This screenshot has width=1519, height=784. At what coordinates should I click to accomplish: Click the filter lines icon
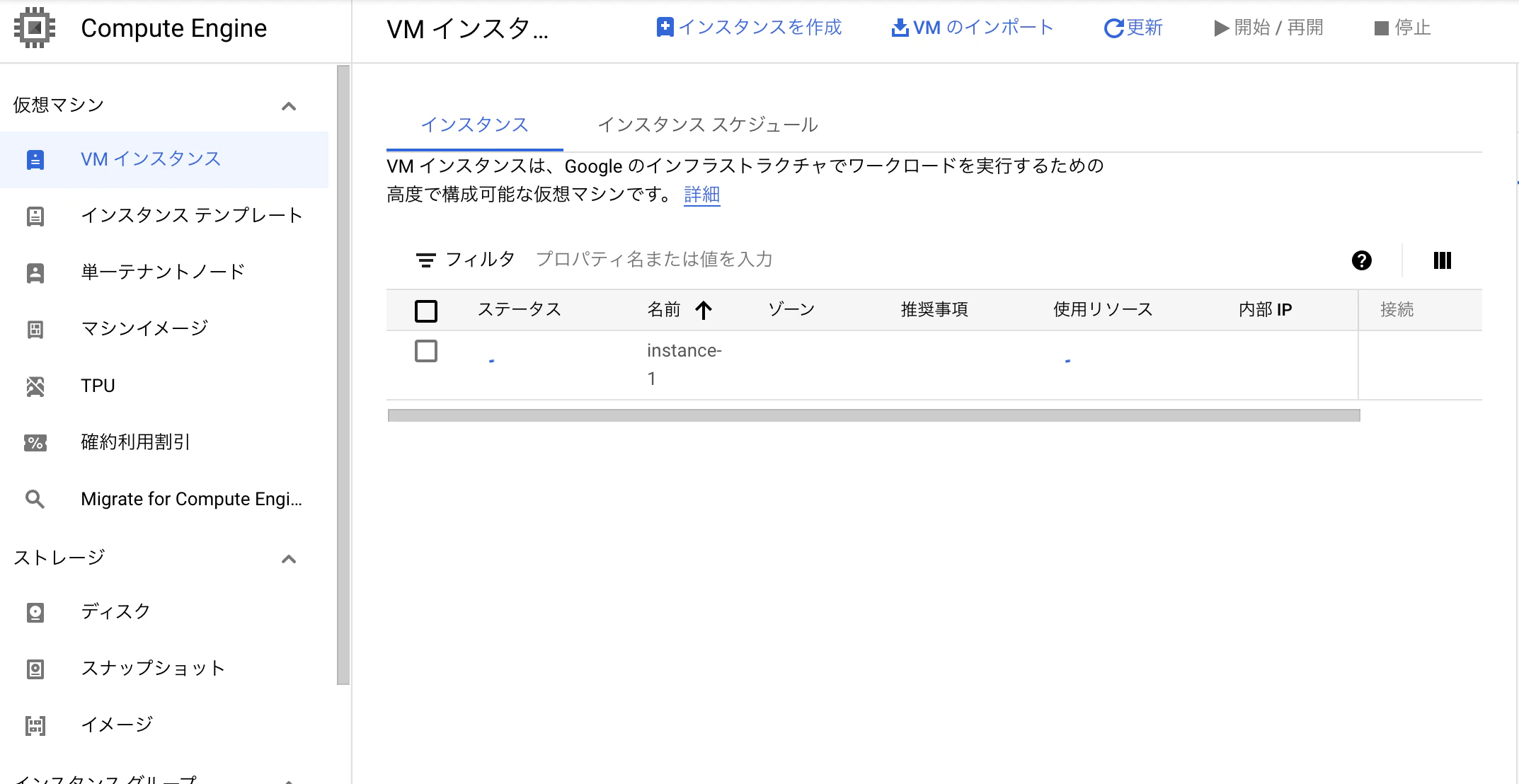click(425, 260)
